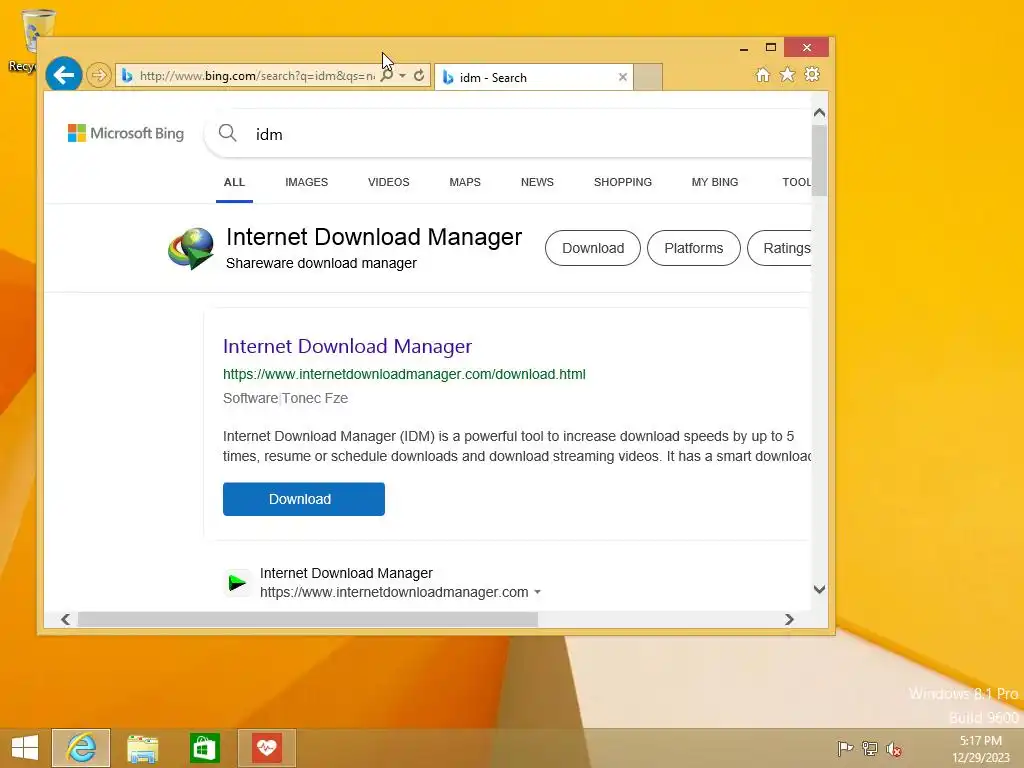Switch to VIDEOS tab
1024x768 pixels.
tap(389, 182)
